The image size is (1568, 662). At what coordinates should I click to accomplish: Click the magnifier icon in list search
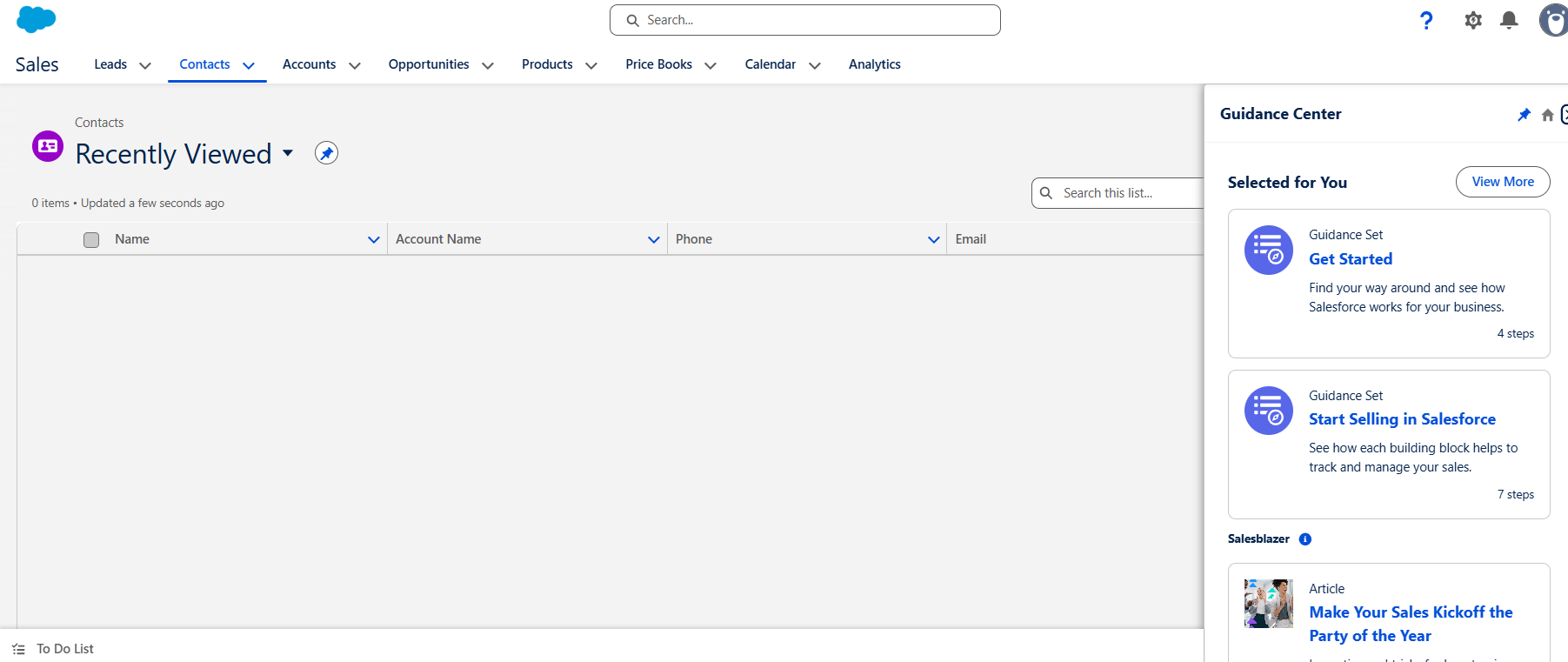pyautogui.click(x=1046, y=193)
